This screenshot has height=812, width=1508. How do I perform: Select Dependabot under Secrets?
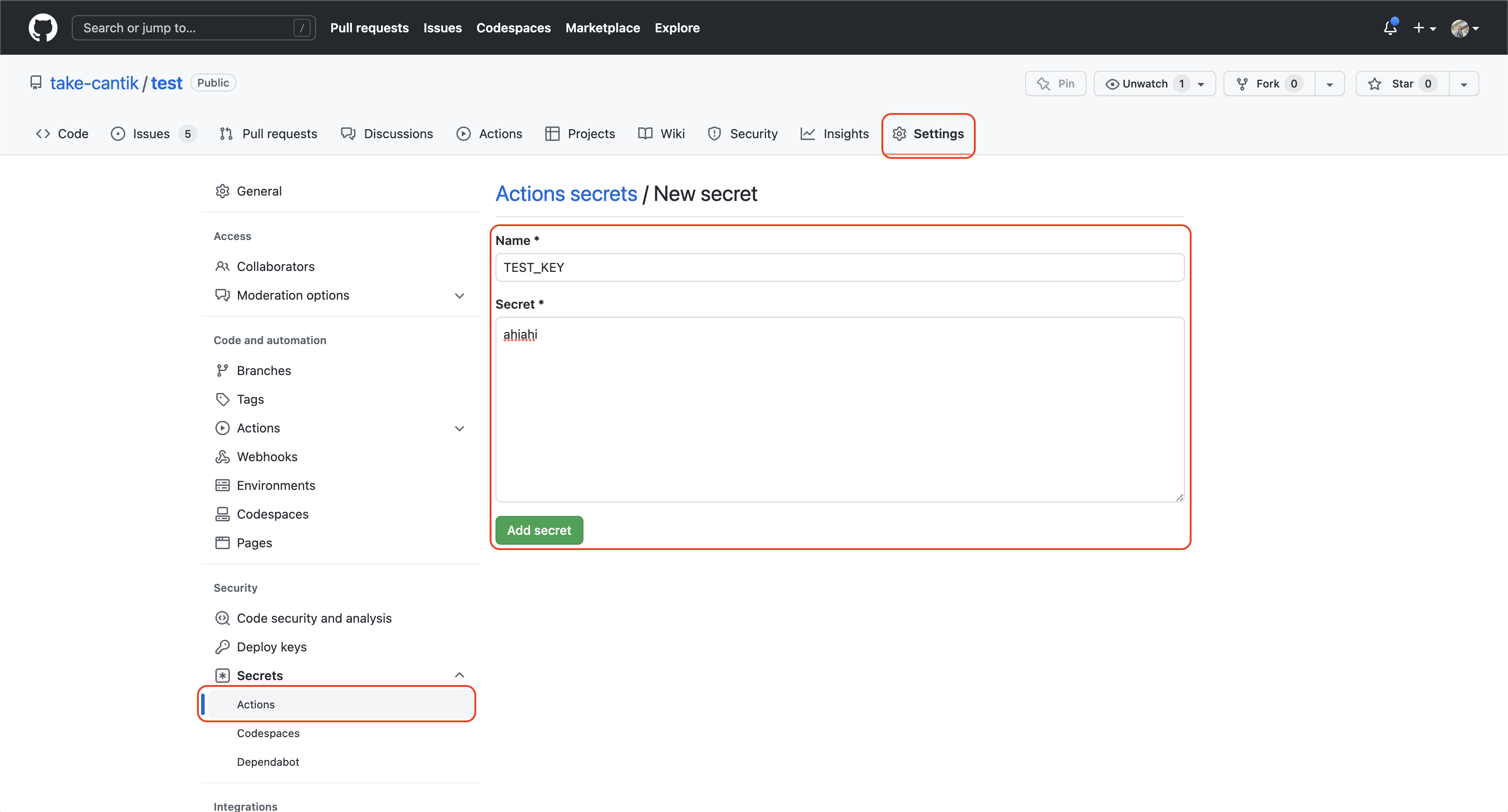pos(267,762)
